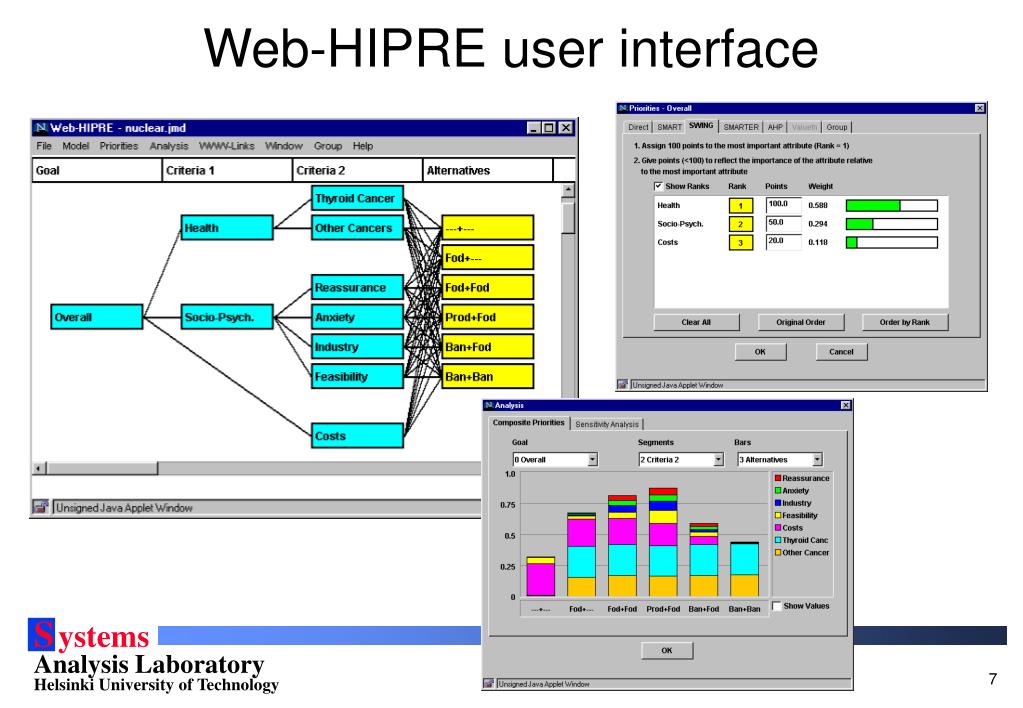
Task: Click the Costs points field 20.0
Action: (783, 241)
